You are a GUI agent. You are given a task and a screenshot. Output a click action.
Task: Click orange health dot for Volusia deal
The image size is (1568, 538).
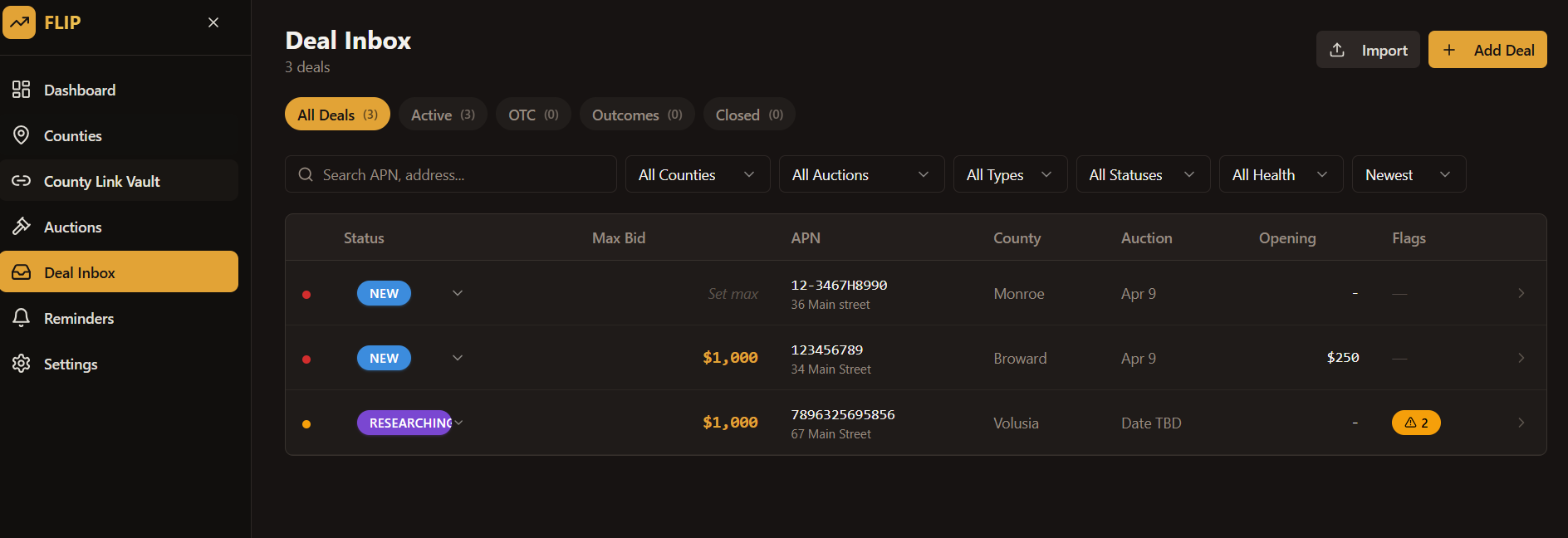306,424
